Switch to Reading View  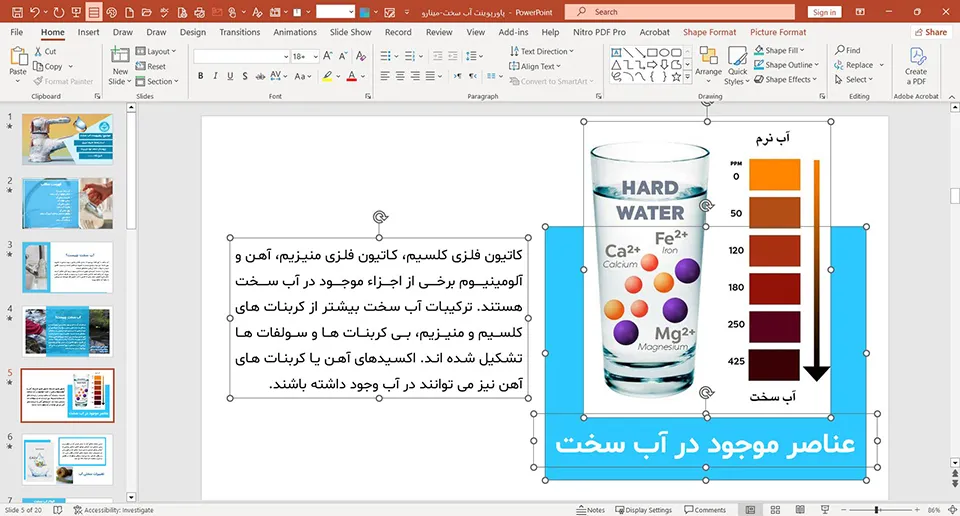(x=800, y=510)
